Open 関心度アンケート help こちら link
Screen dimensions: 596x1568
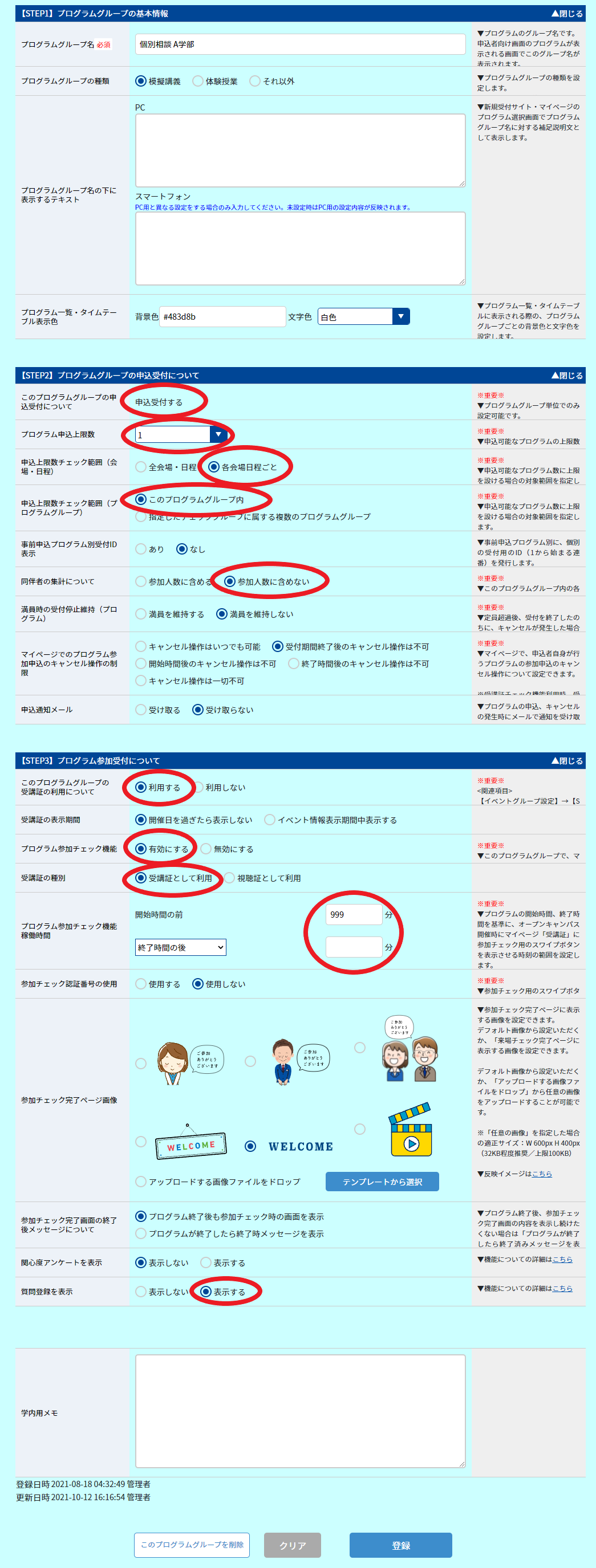click(562, 1259)
